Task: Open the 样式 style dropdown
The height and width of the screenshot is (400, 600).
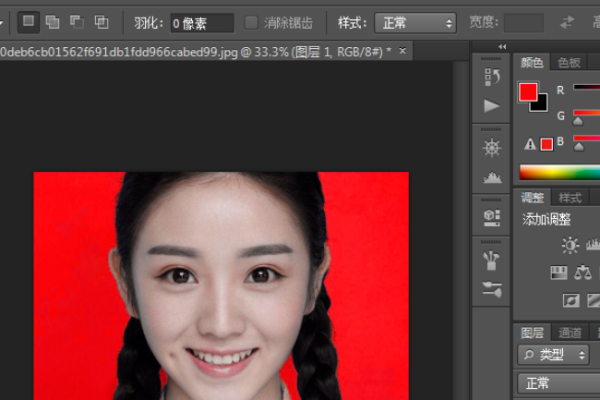Action: pos(415,22)
